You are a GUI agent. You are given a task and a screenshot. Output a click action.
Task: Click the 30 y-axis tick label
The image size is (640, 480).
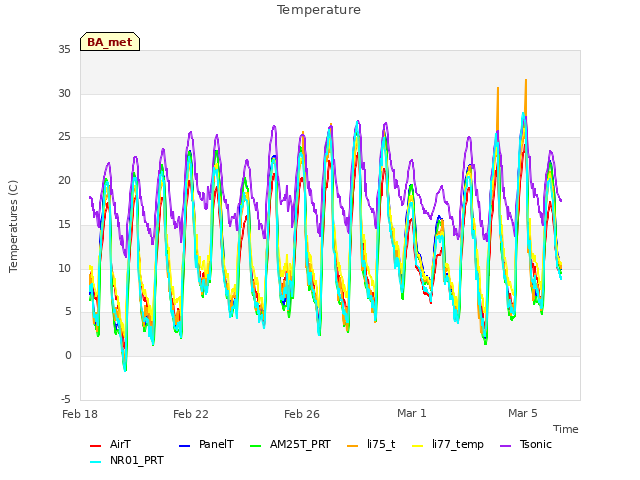point(64,94)
